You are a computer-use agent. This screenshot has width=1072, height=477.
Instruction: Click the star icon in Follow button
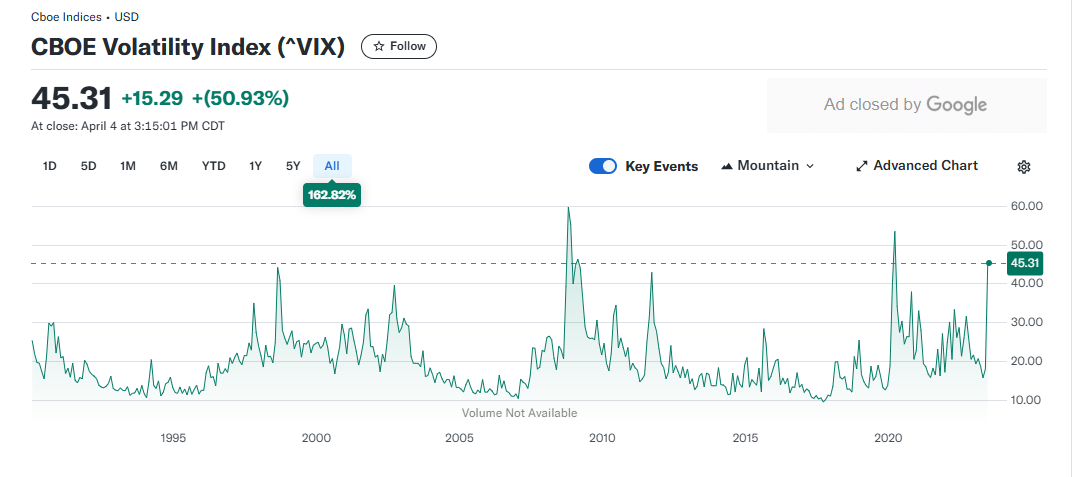click(379, 46)
